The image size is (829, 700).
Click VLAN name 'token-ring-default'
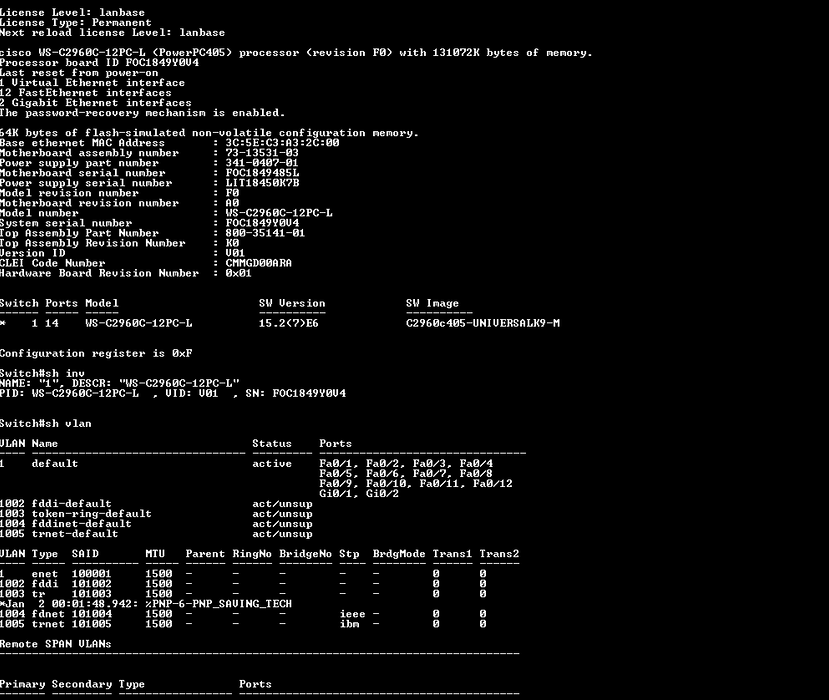(91, 514)
